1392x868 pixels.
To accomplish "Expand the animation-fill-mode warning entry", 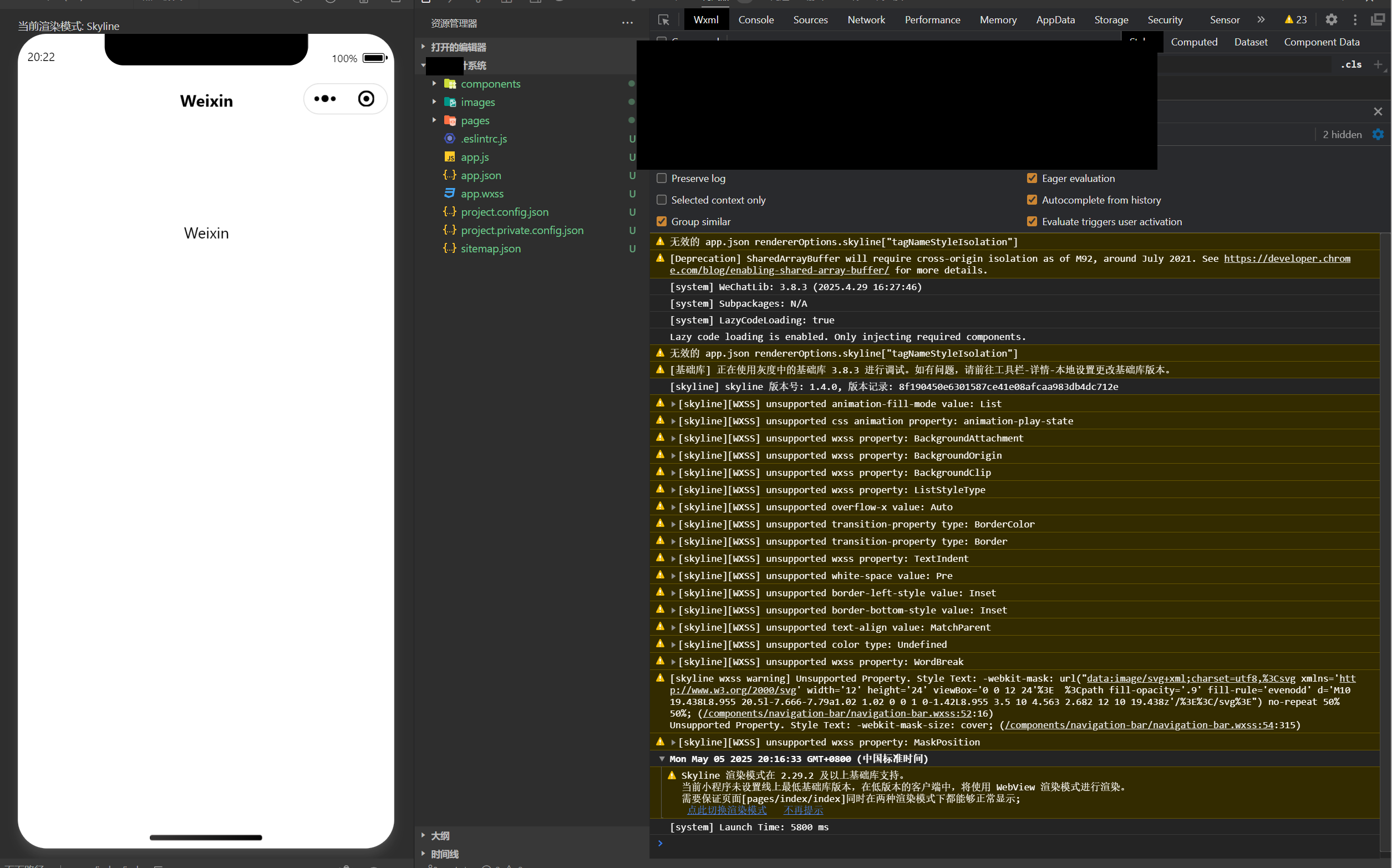I will click(x=673, y=404).
